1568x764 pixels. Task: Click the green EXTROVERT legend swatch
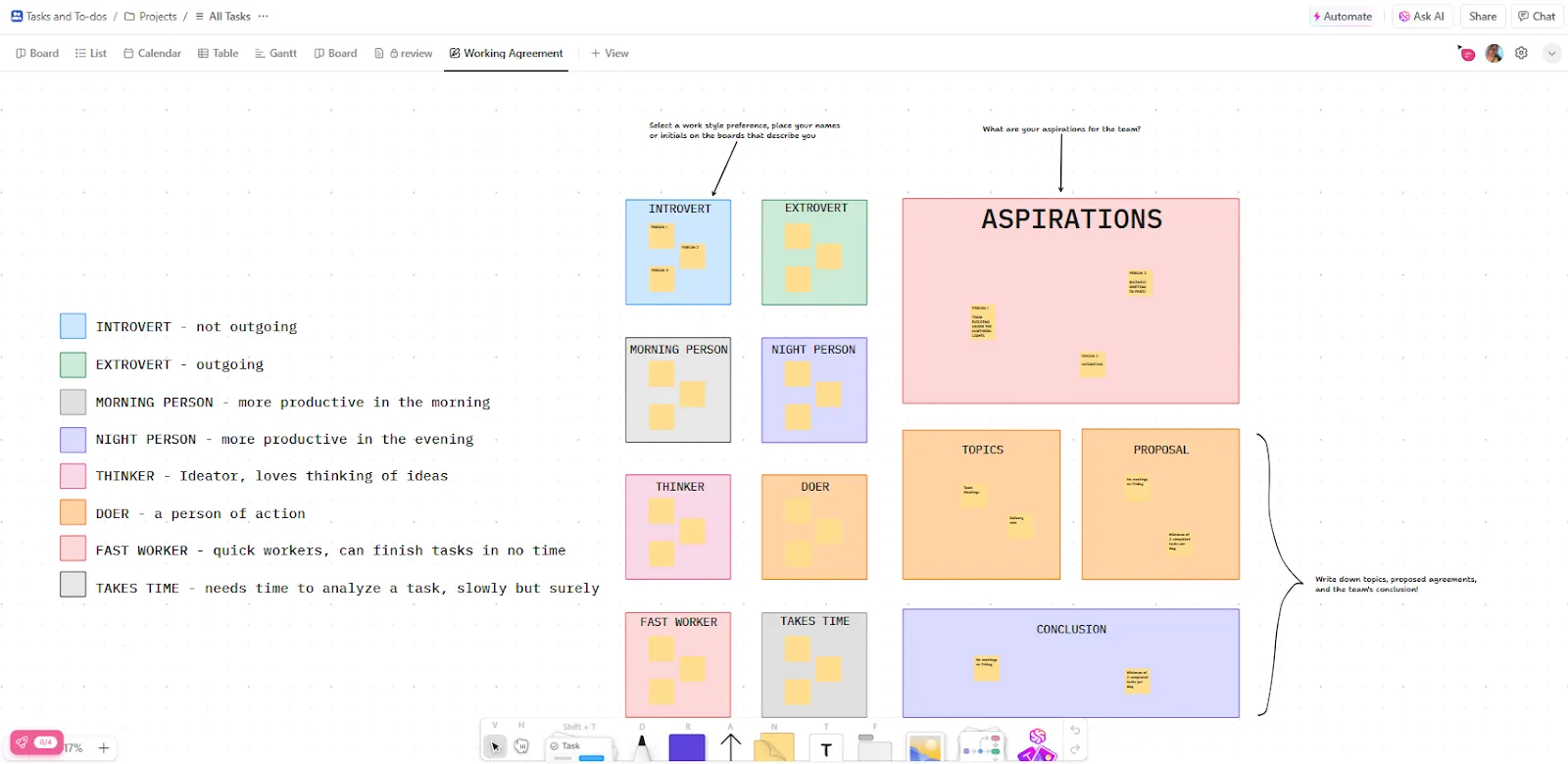pos(73,364)
